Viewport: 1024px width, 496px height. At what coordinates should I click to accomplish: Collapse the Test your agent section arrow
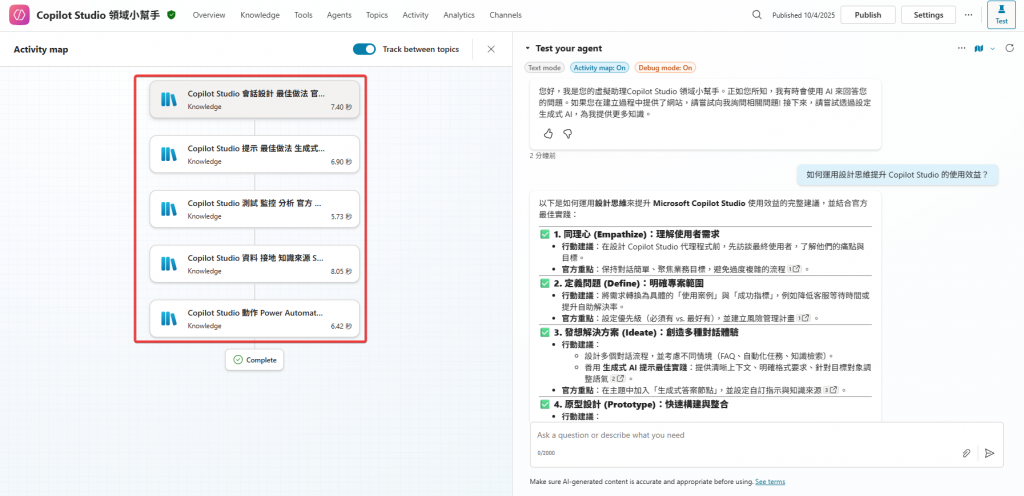(x=527, y=48)
